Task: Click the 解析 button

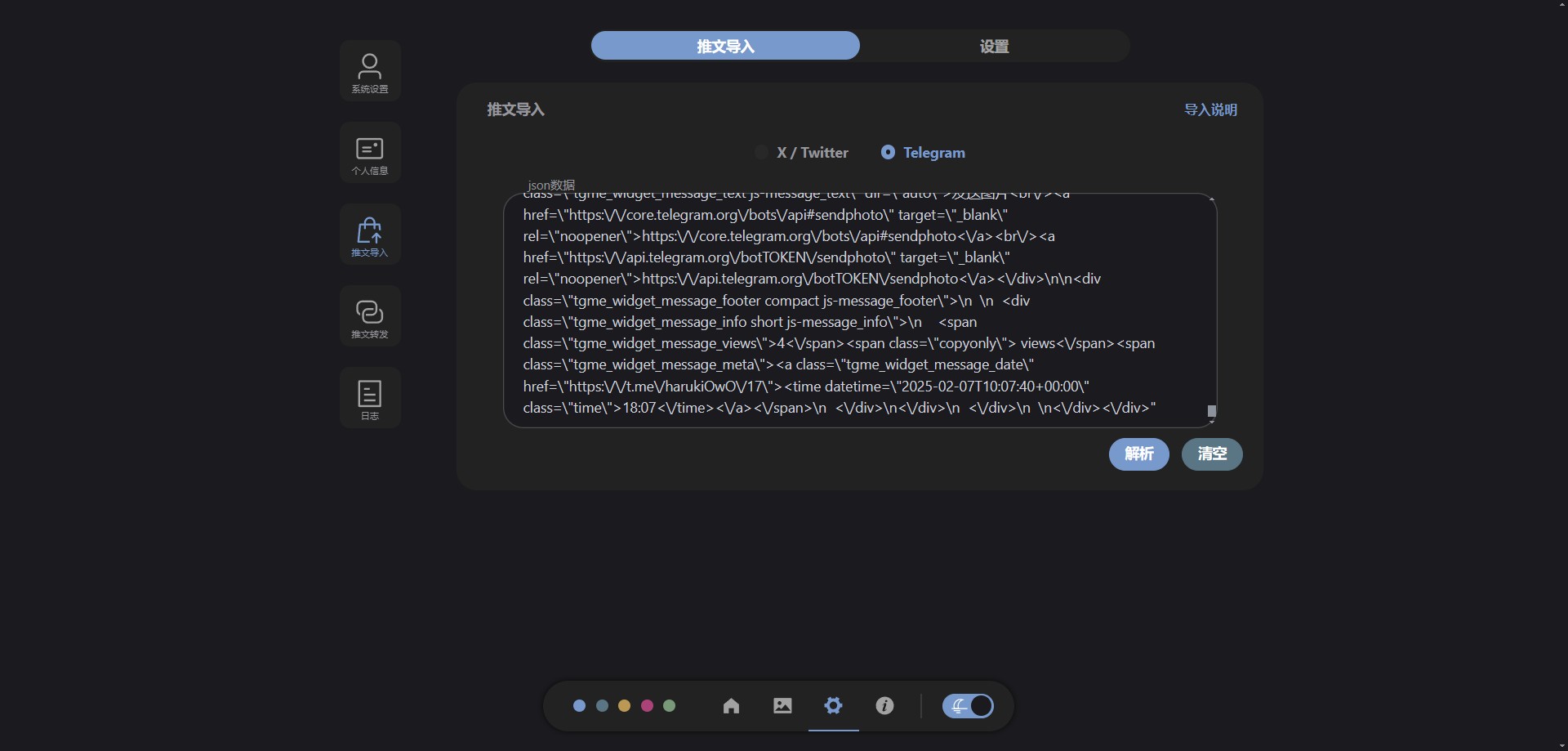Action: pos(1138,454)
